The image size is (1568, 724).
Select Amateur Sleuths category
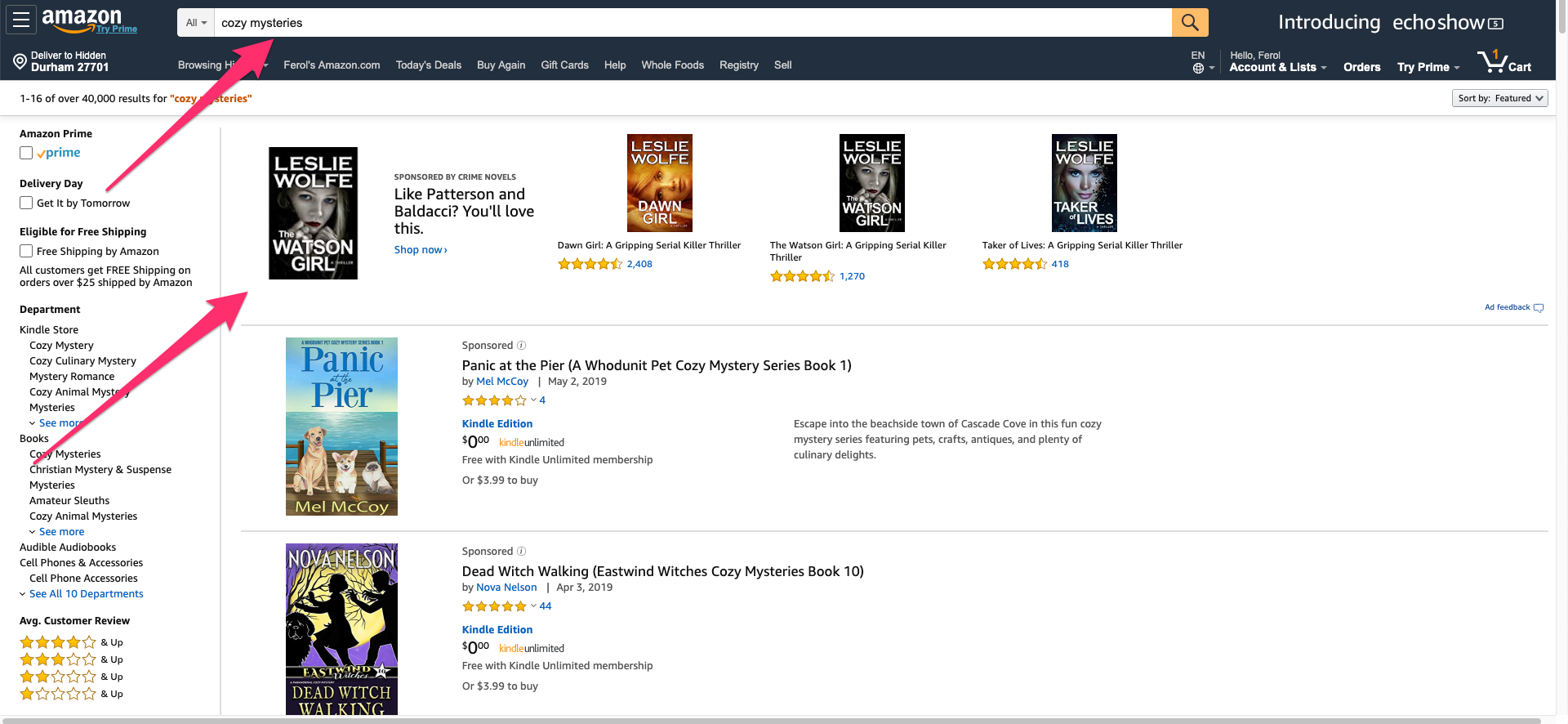point(69,501)
